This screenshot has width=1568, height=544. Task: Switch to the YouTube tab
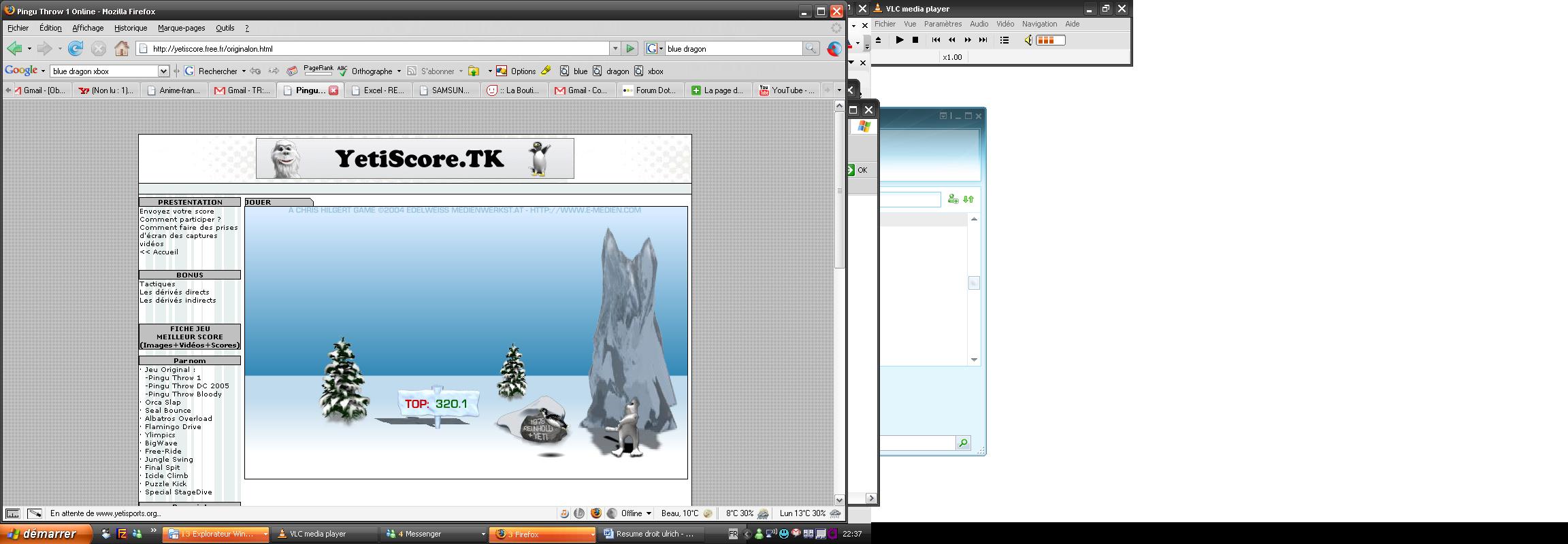787,90
